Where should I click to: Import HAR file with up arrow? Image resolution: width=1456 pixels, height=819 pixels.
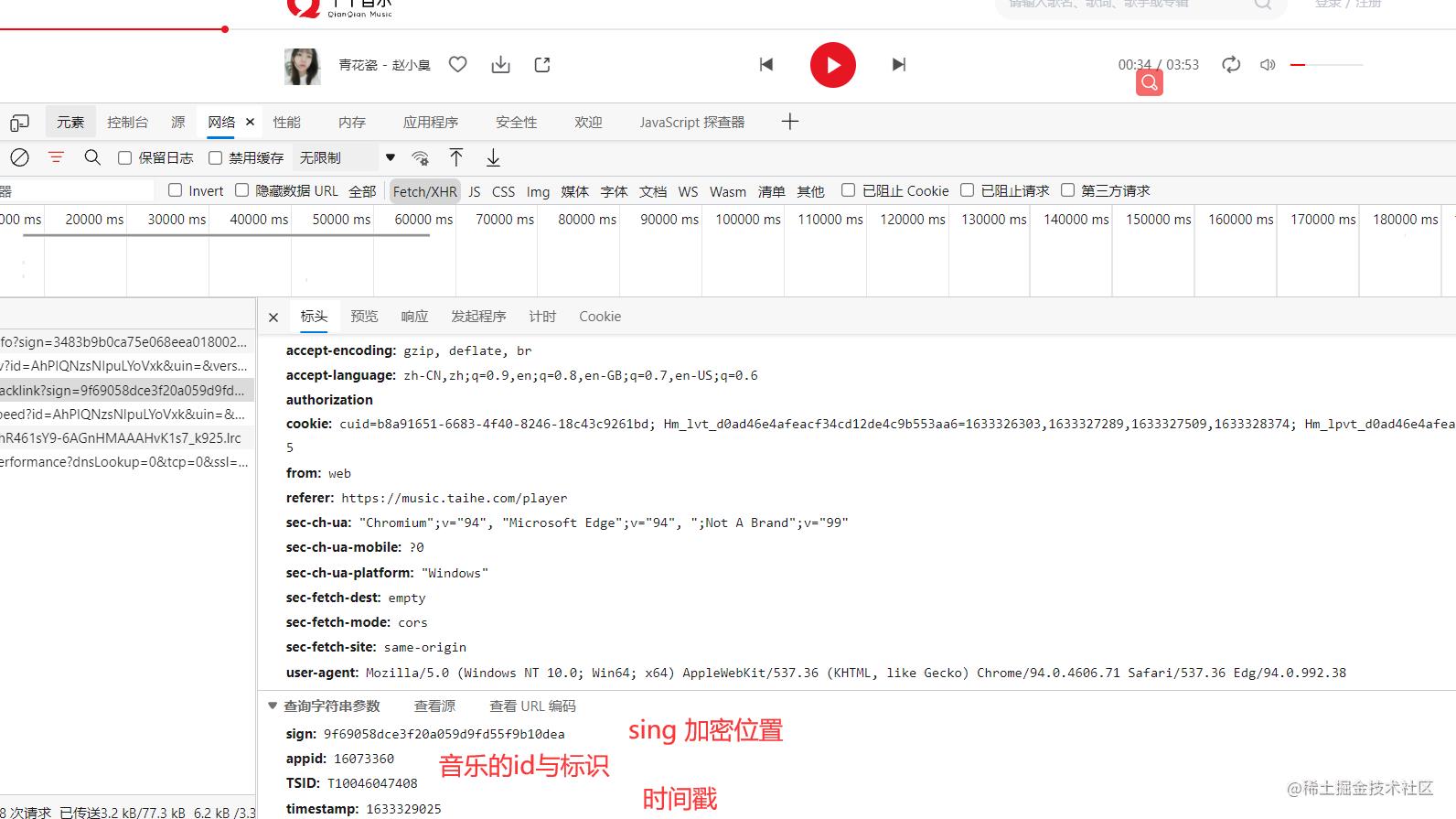(456, 157)
